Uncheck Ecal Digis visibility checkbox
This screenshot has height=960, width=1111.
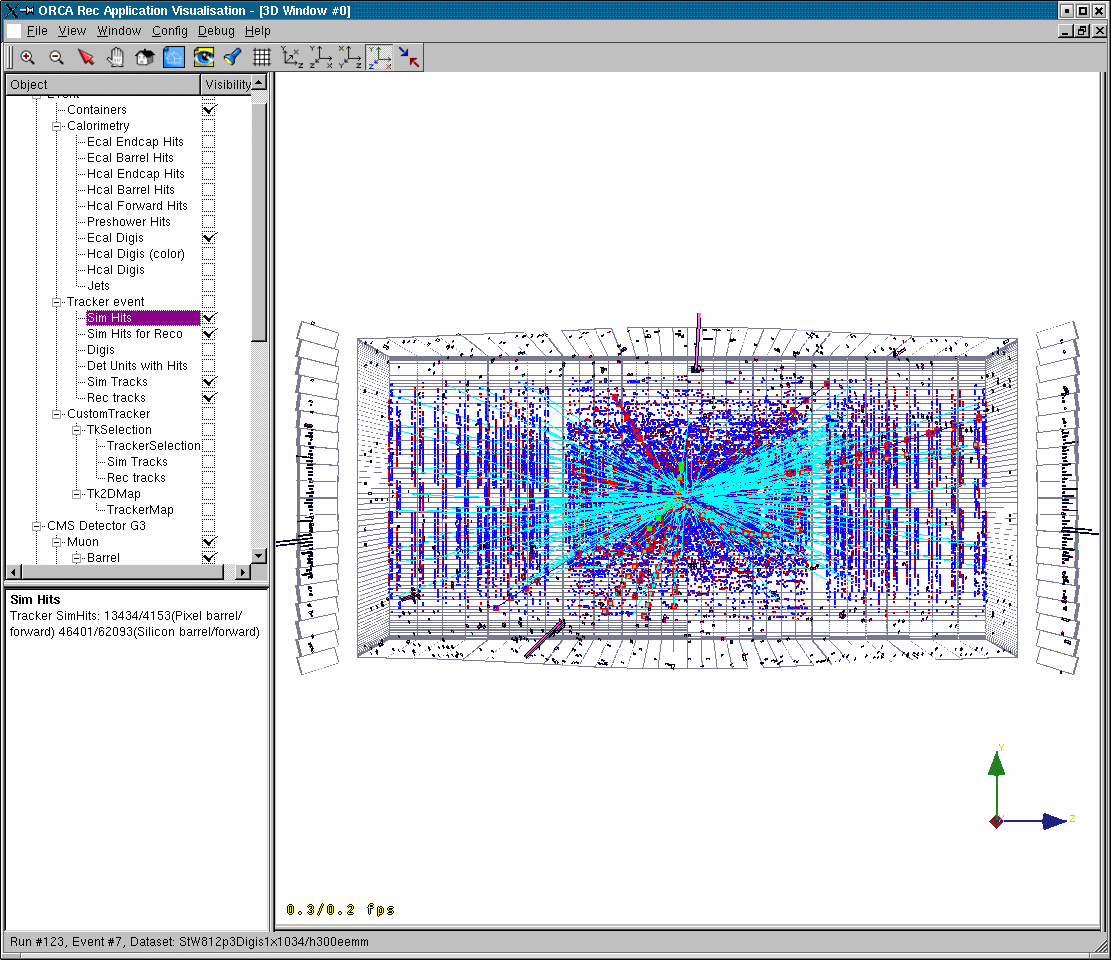(x=209, y=238)
